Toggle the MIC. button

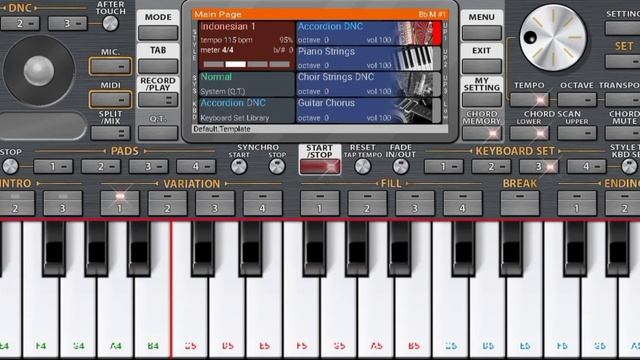[110, 66]
